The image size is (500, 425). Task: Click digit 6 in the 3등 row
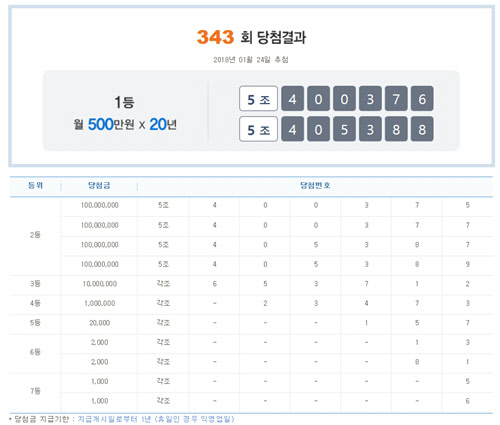[215, 284]
